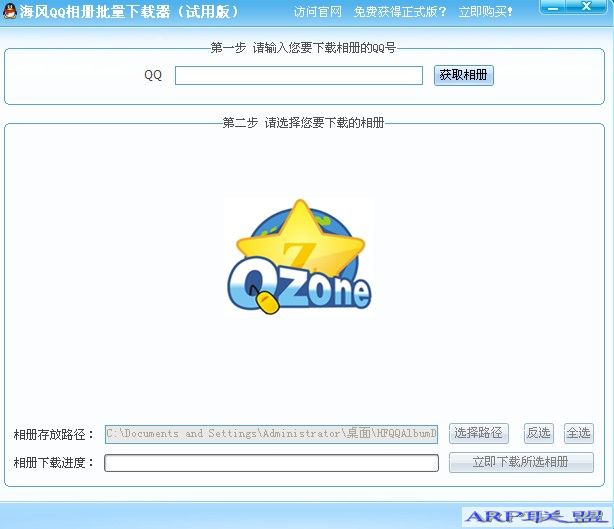Click the QQ label text
Screen dimensions: 614x529
click(x=153, y=75)
